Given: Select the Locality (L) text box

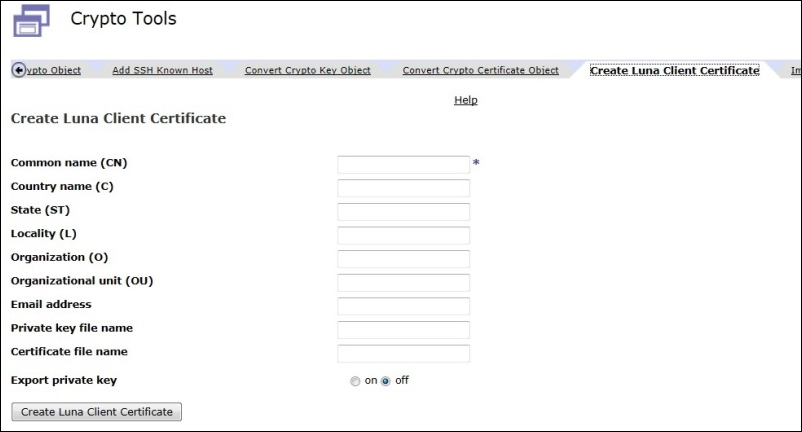Looking at the screenshot, I should tap(403, 235).
